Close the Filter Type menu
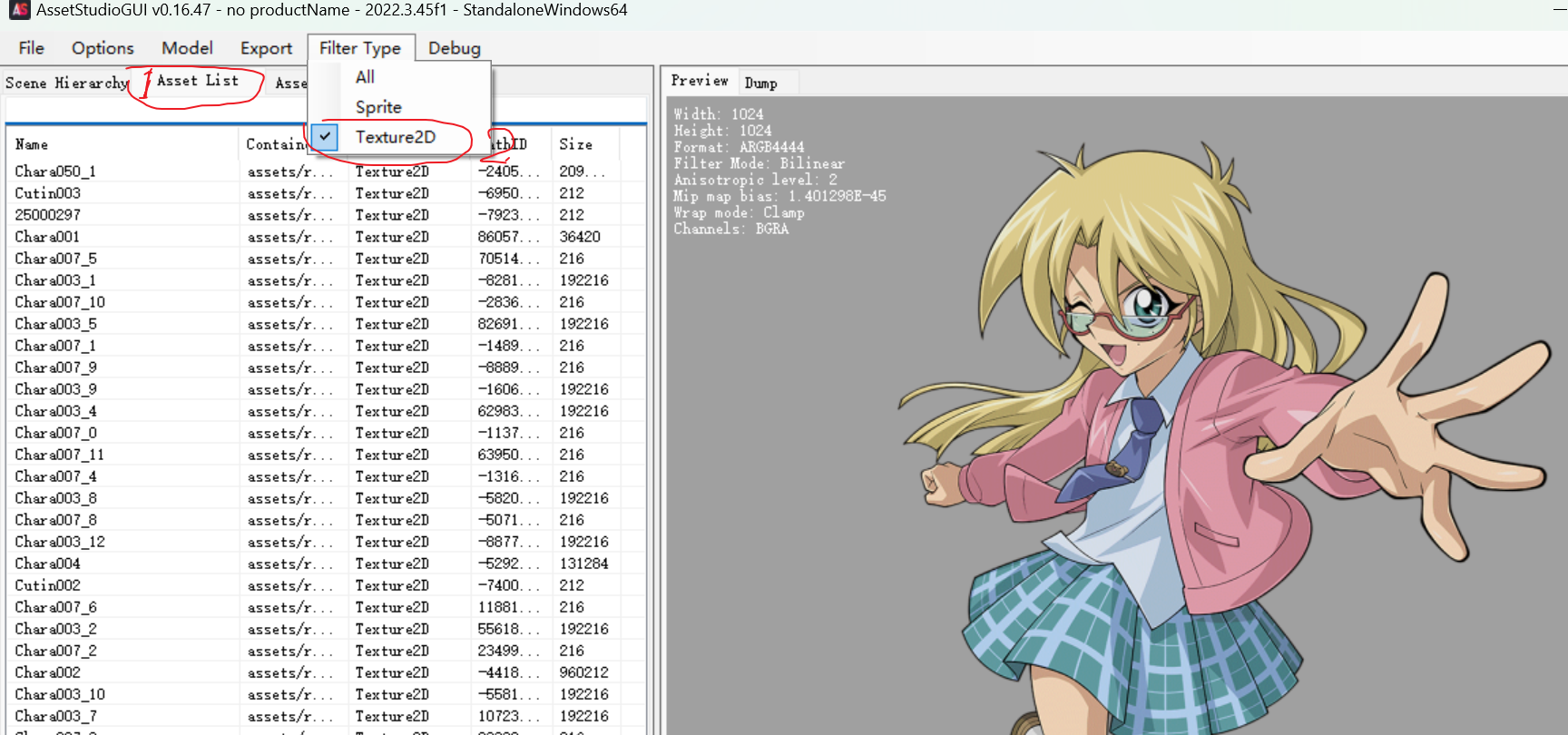1568x735 pixels. 360,48
